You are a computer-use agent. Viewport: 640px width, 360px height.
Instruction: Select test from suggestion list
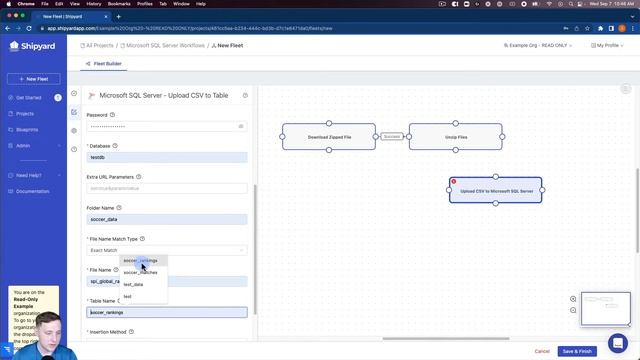[x=143, y=296]
